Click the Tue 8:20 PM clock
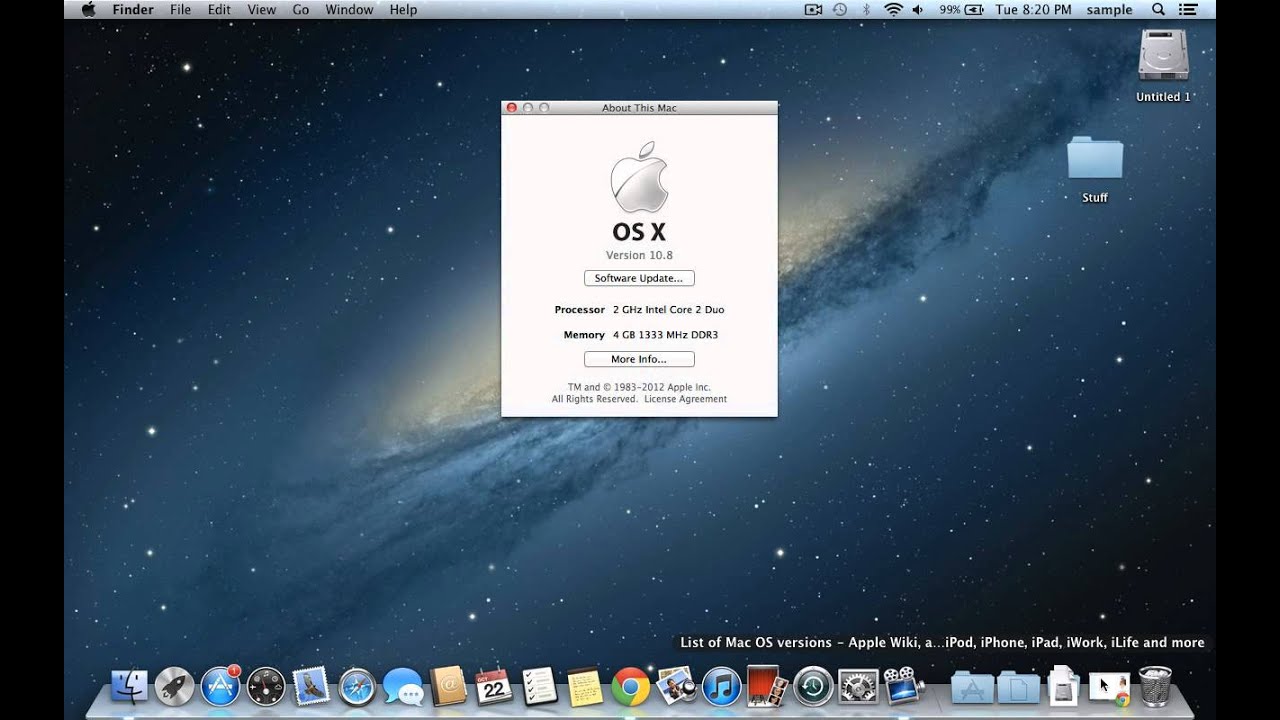Image resolution: width=1280 pixels, height=720 pixels. (x=1033, y=9)
